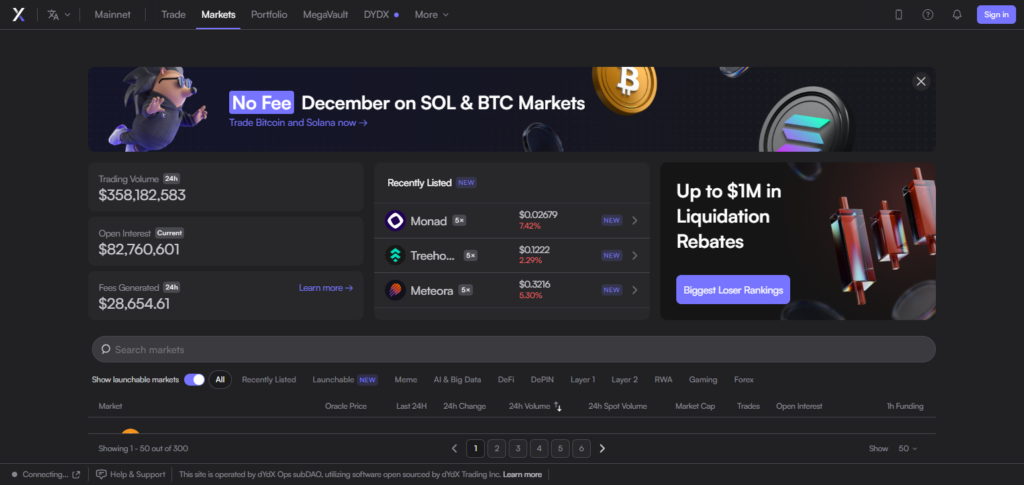Image resolution: width=1024 pixels, height=485 pixels.
Task: Click the Meteora token icon
Action: (394, 290)
